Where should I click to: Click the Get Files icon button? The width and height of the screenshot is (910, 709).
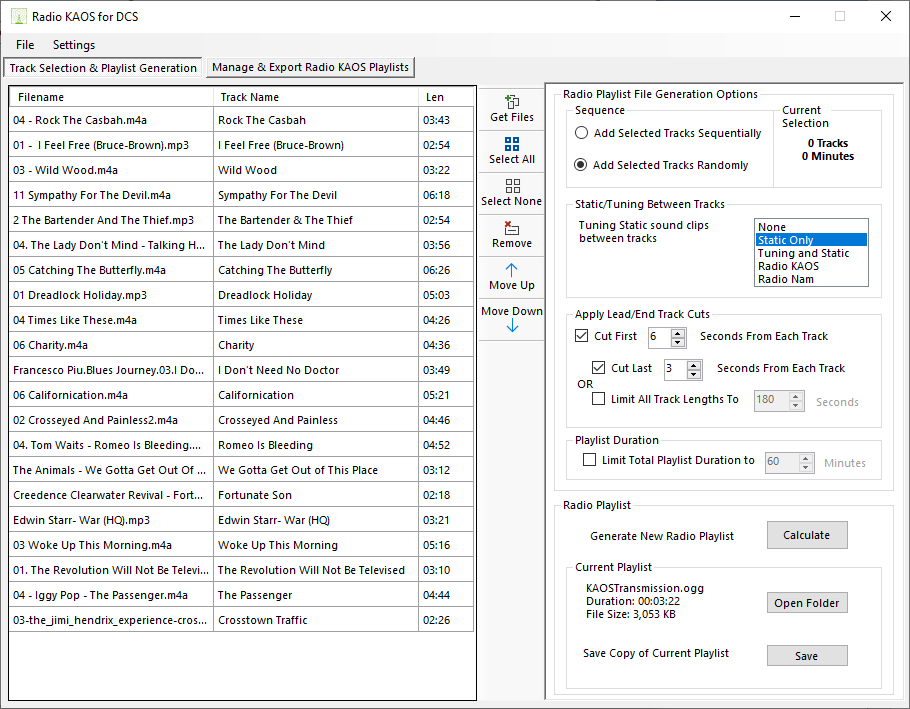[512, 102]
